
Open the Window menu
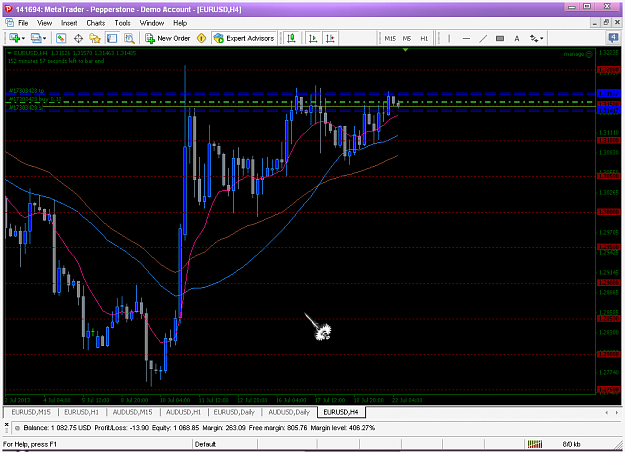click(x=152, y=23)
